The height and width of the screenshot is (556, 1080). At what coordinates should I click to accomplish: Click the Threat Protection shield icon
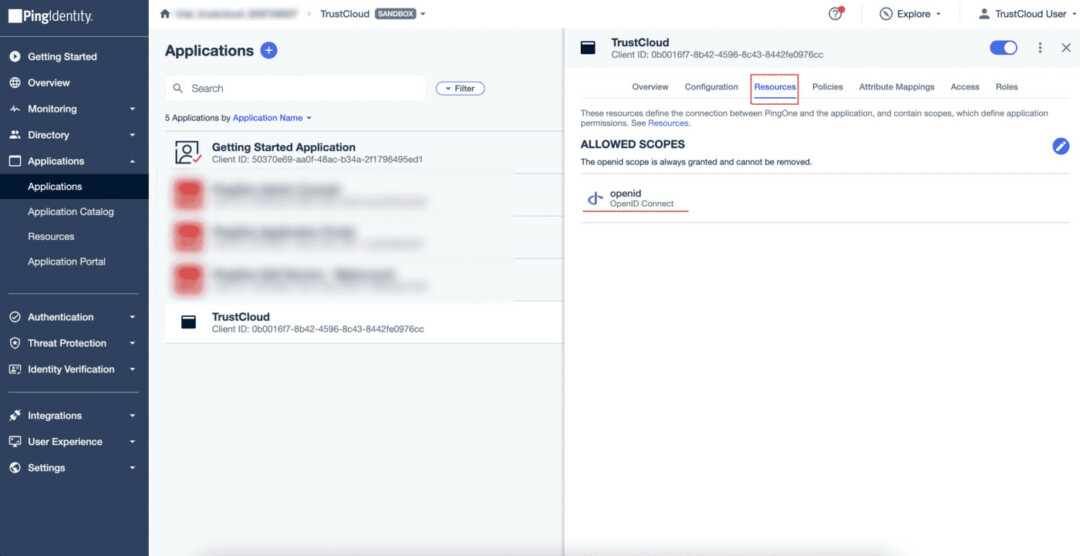[x=15, y=343]
